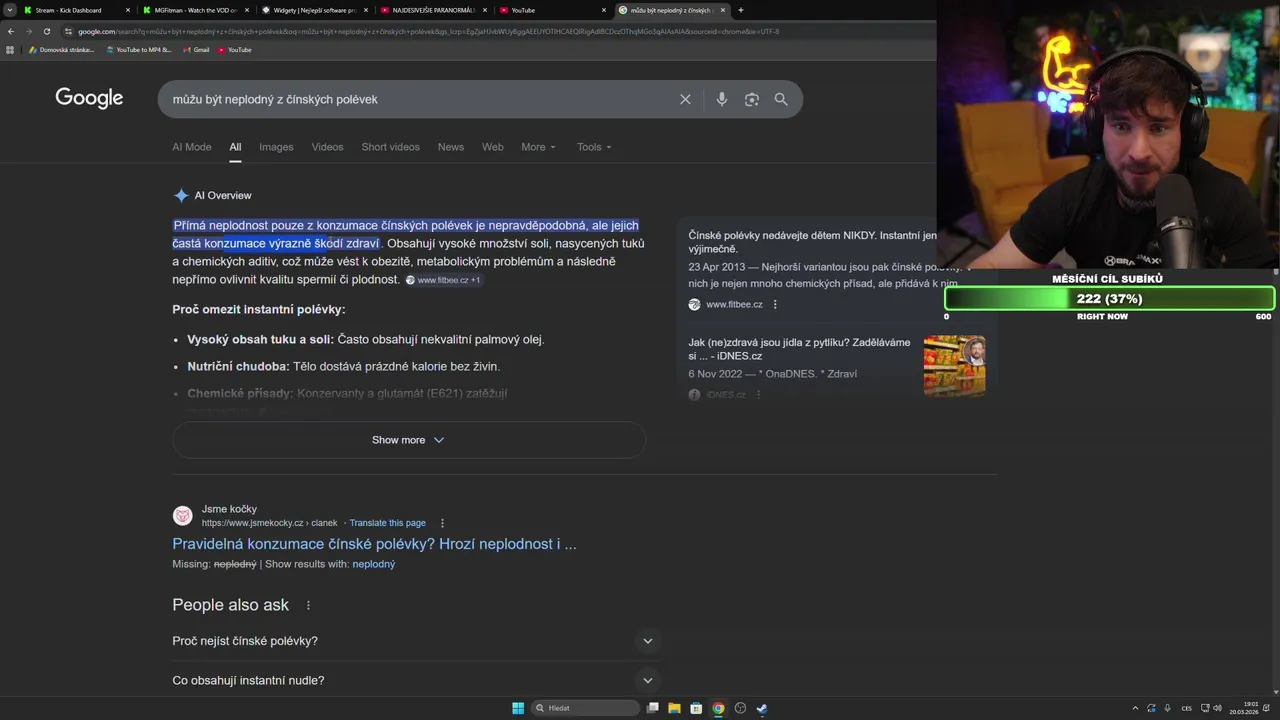Select the AI Mode search tab
The image size is (1280, 720).
tap(191, 147)
